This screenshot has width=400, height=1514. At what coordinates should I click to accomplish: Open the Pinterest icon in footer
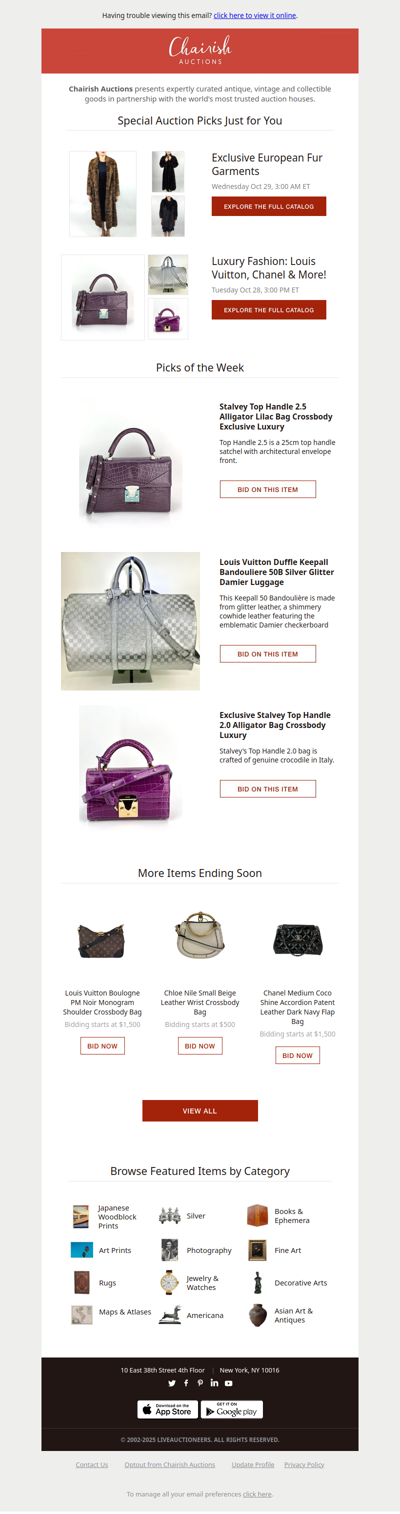[x=200, y=1383]
